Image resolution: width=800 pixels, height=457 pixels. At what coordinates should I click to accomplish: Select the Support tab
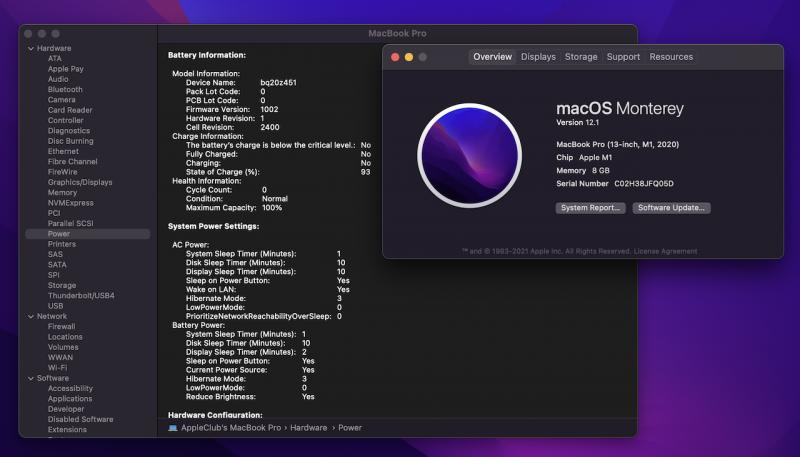623,57
